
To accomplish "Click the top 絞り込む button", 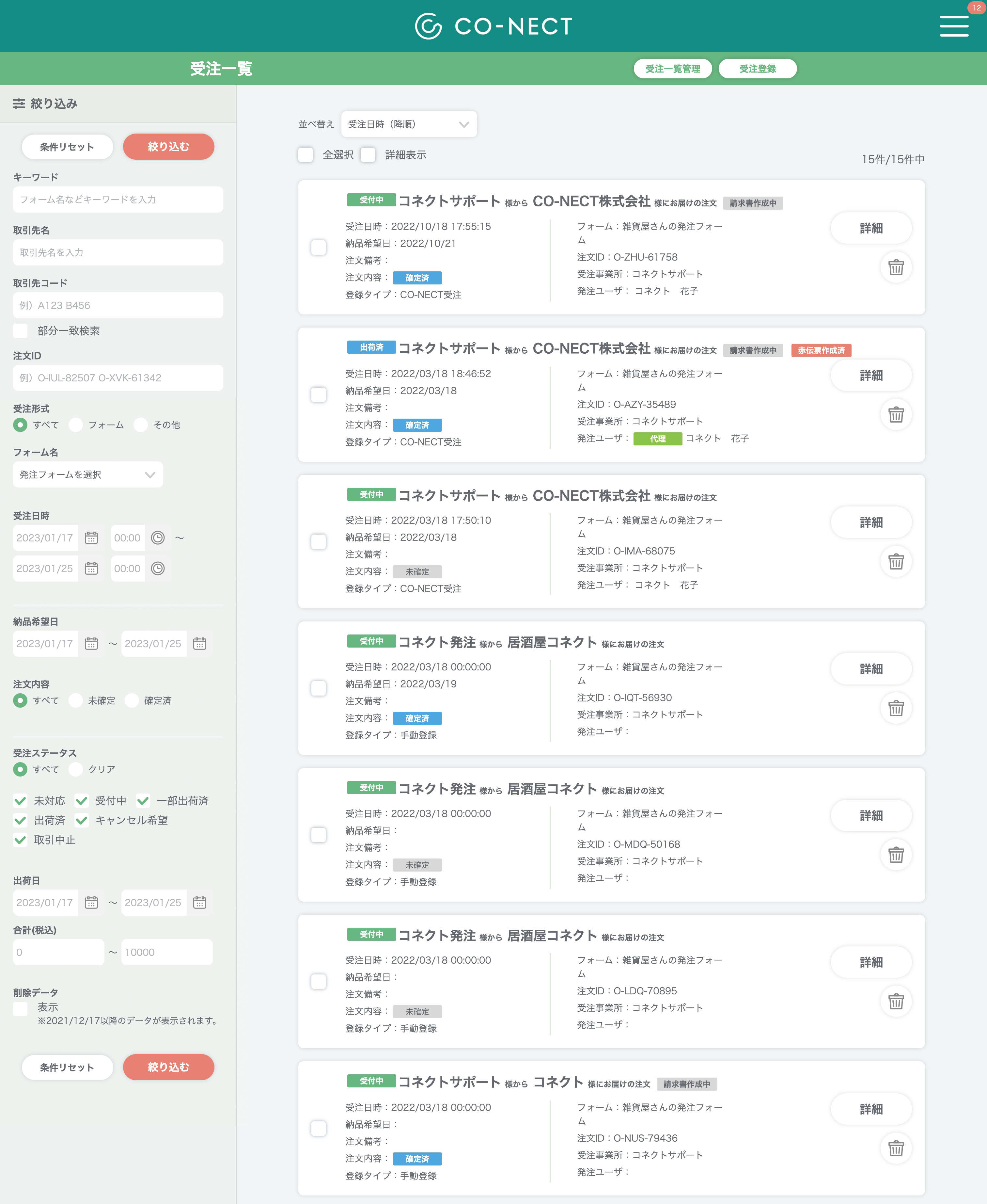I will point(168,147).
